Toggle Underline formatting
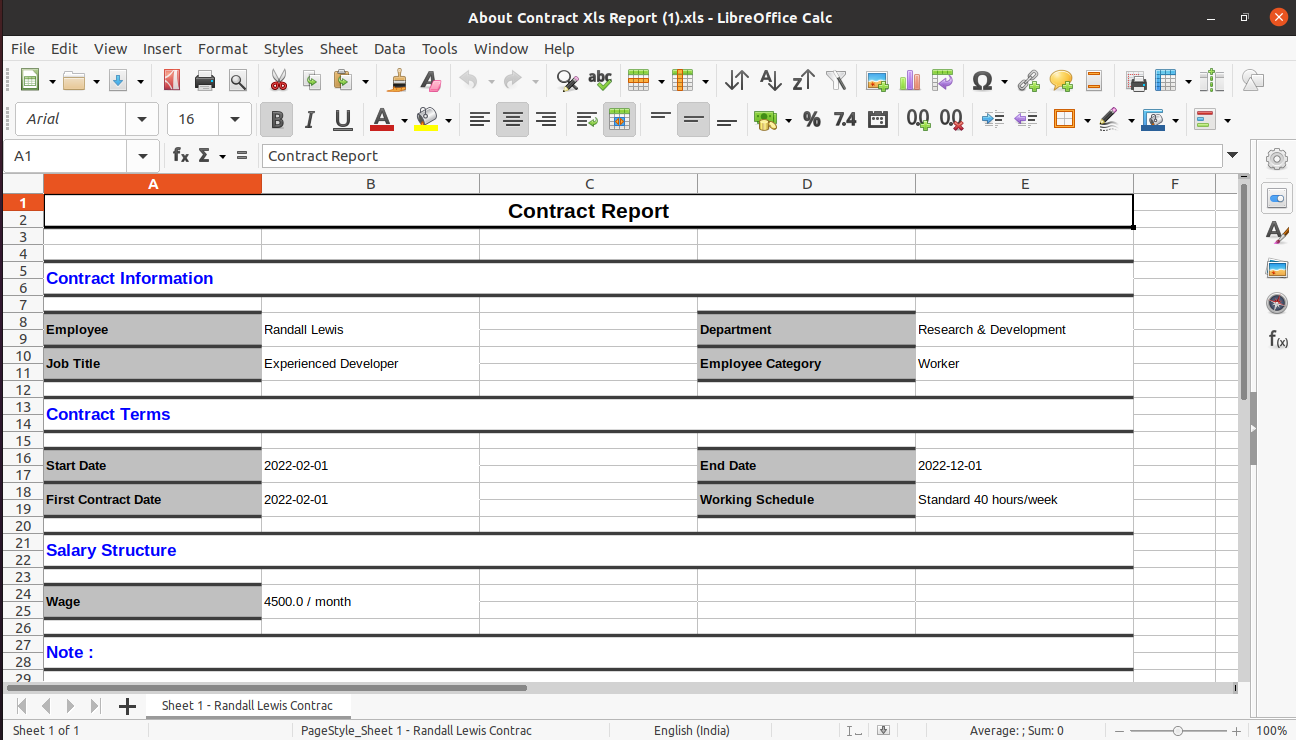The width and height of the screenshot is (1296, 740). (343, 120)
